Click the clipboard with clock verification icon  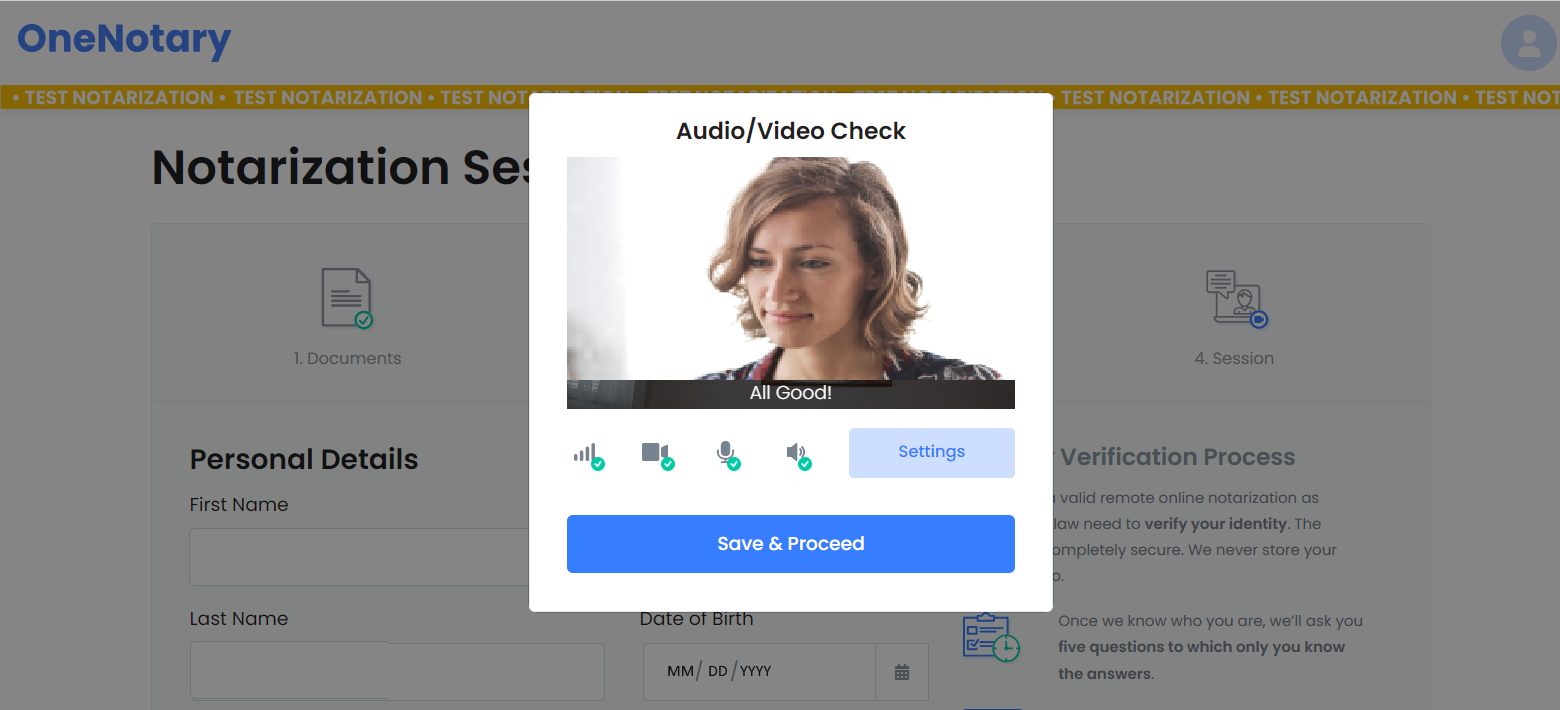991,638
